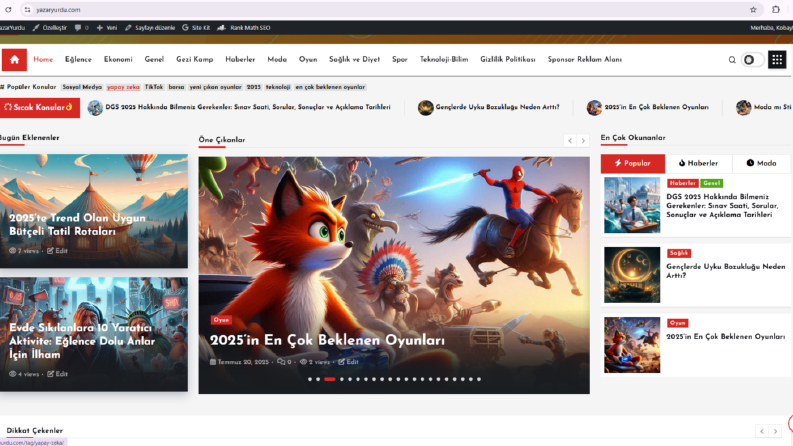Select the Moda tab in sidebar
Screen dimensions: 793x446
pyautogui.click(x=761, y=163)
